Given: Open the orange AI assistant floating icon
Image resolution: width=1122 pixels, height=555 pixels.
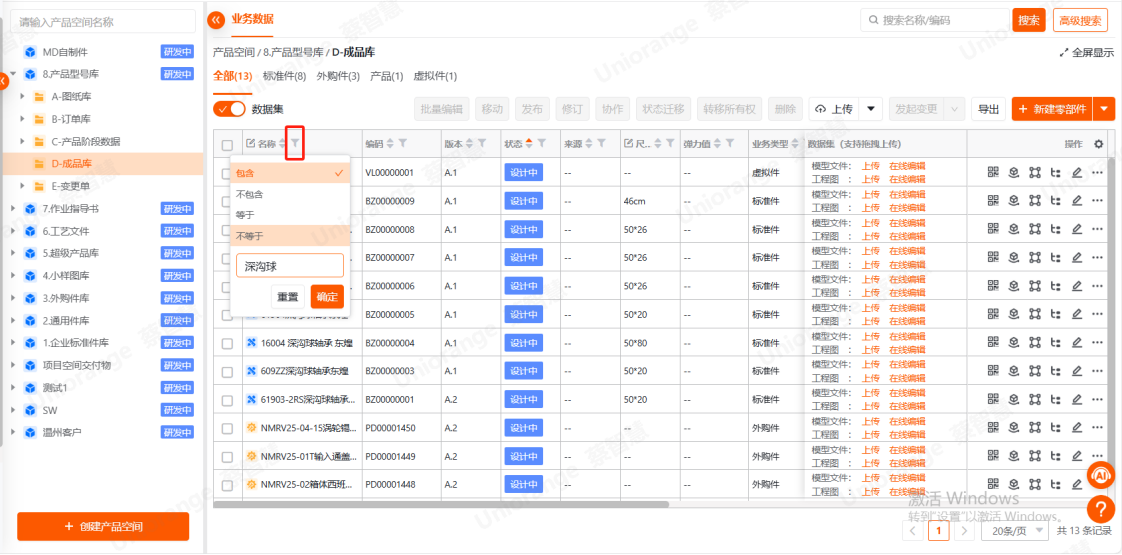Looking at the screenshot, I should pyautogui.click(x=1101, y=475).
